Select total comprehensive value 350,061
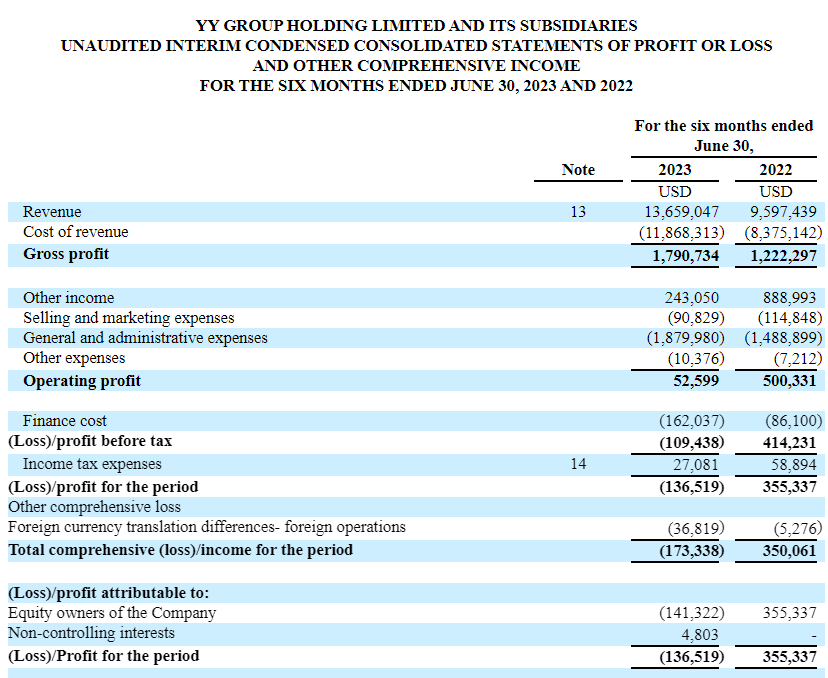This screenshot has height=678, width=828. [x=789, y=552]
